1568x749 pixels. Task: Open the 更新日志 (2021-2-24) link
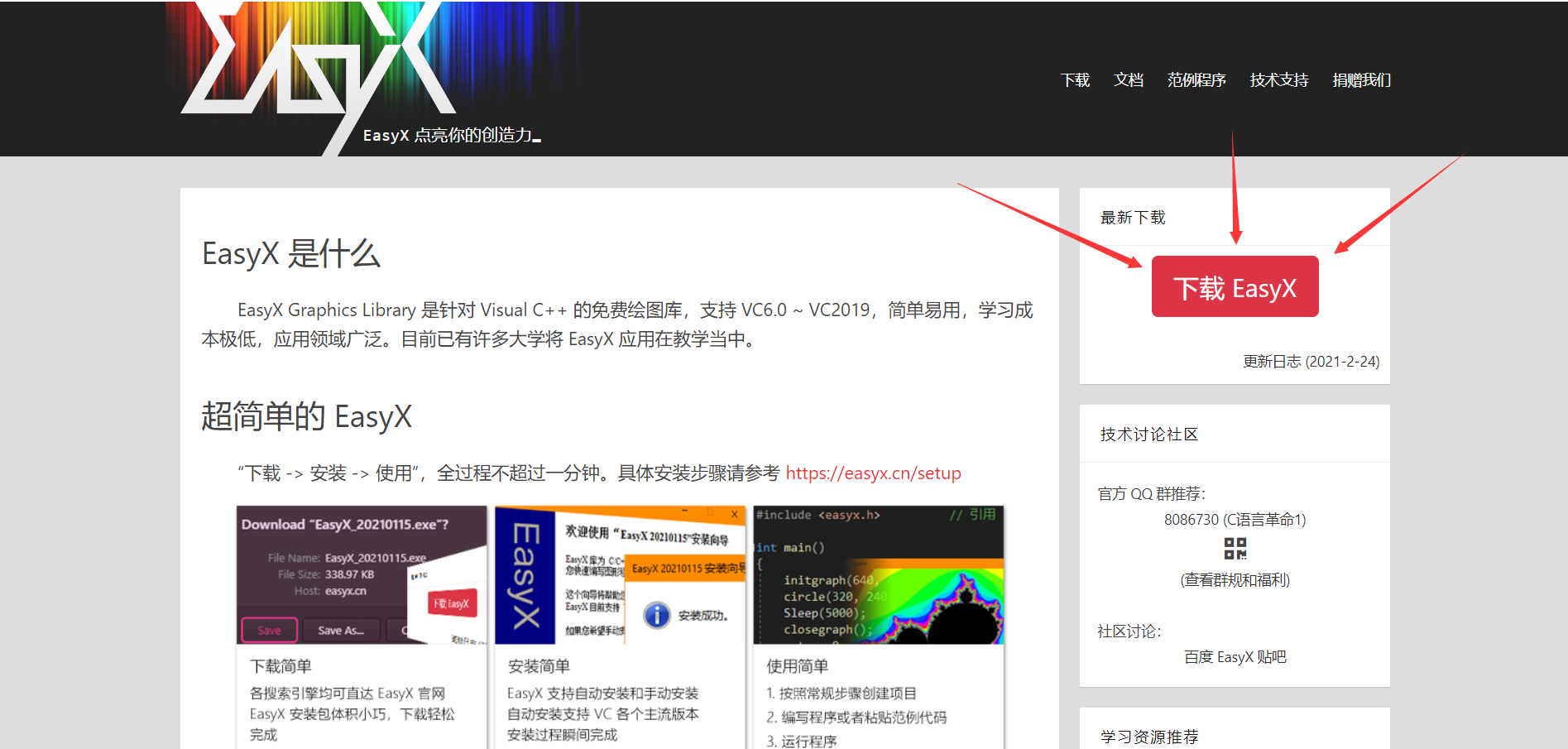click(x=1310, y=361)
